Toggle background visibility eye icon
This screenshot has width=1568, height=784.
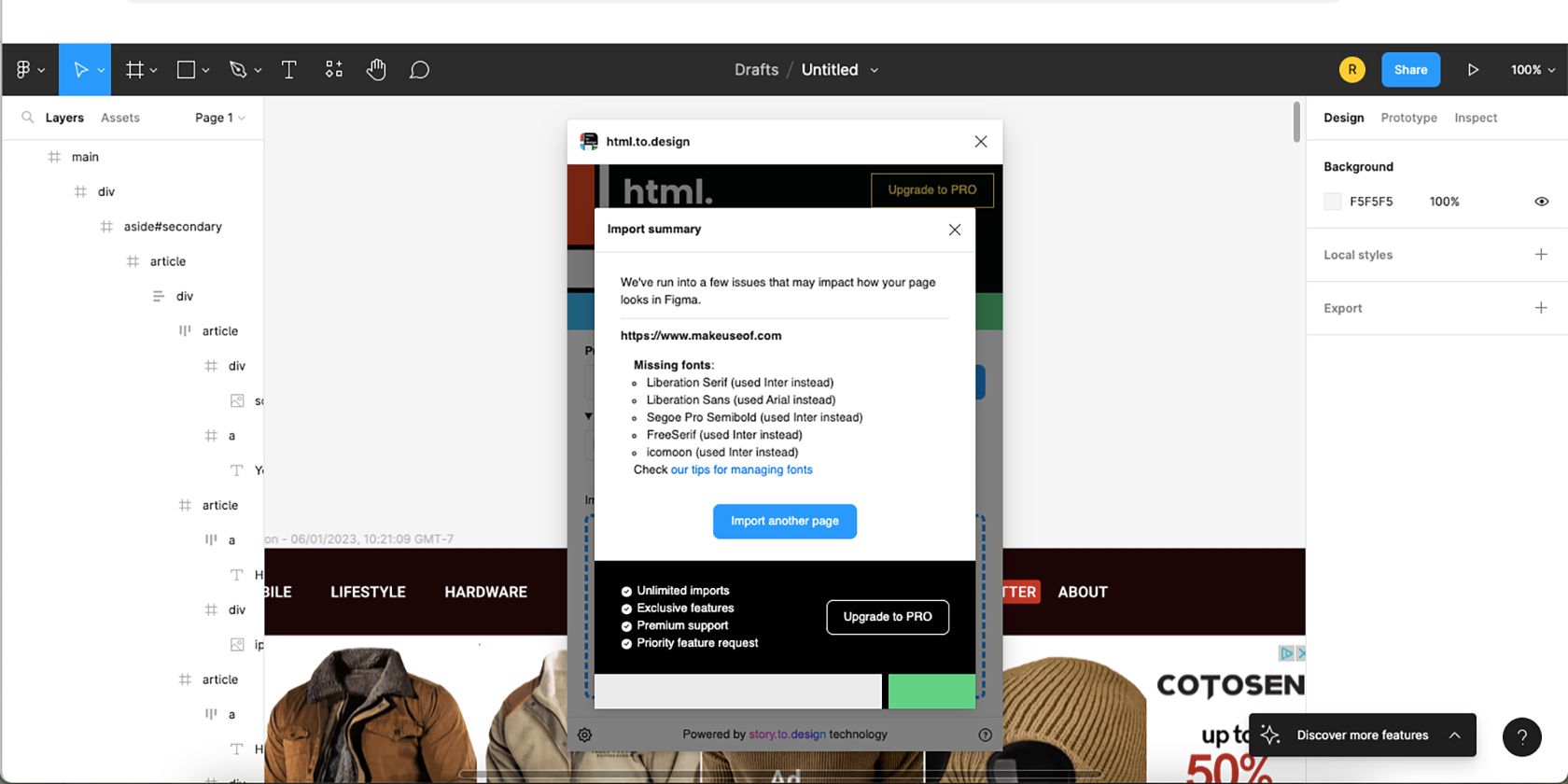click(x=1541, y=202)
